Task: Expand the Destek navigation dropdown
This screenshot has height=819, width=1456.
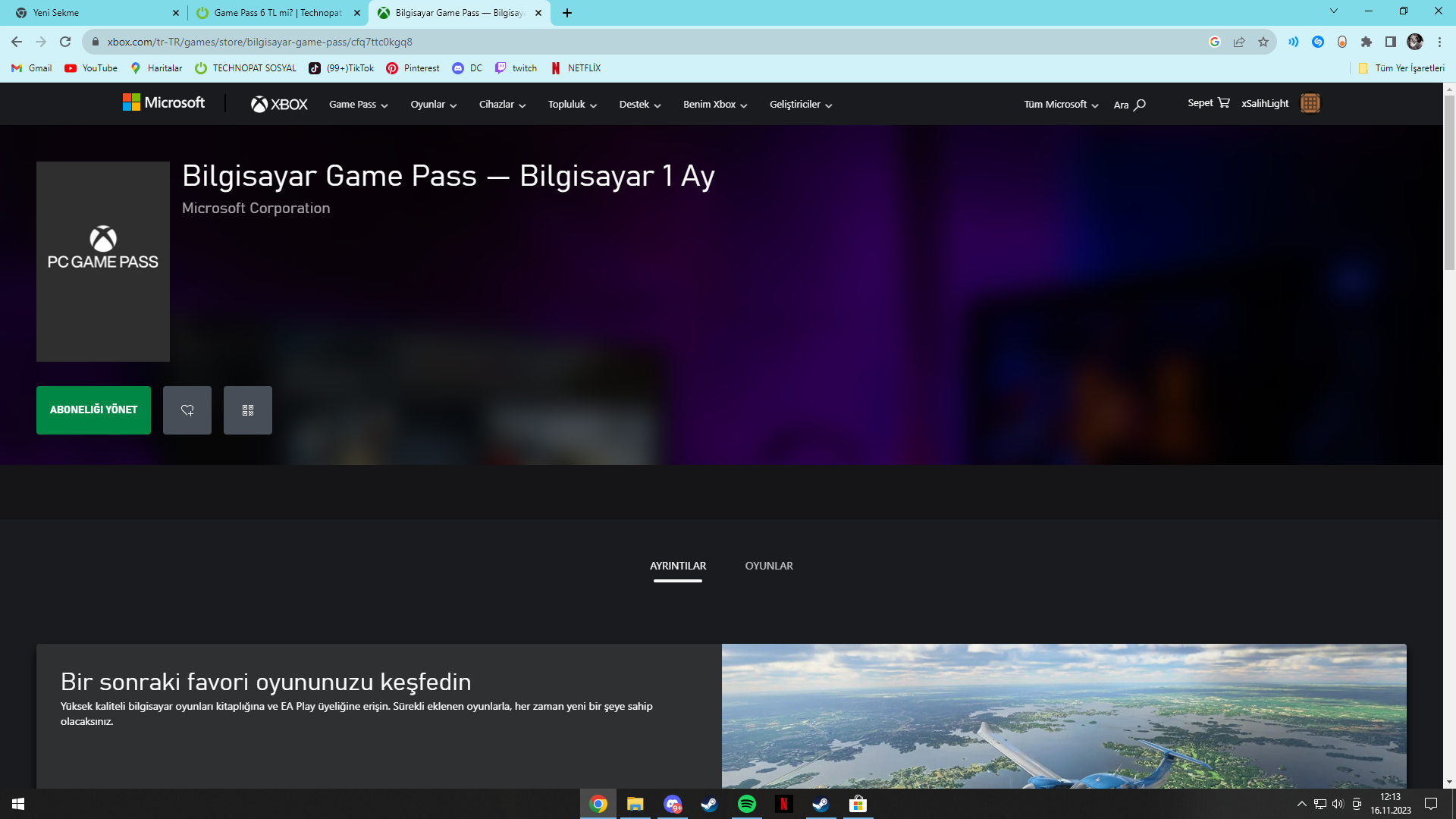Action: pyautogui.click(x=639, y=105)
